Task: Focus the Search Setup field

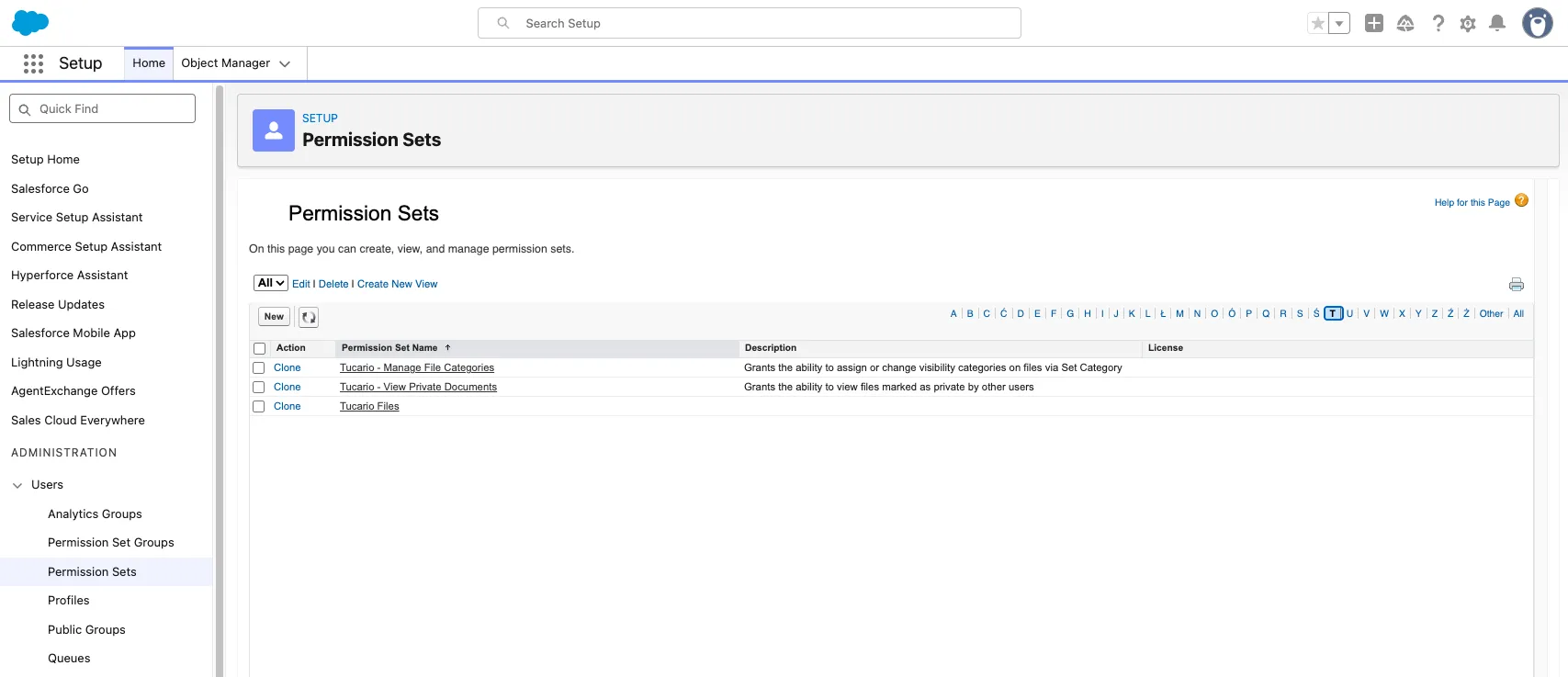Action: pos(750,23)
